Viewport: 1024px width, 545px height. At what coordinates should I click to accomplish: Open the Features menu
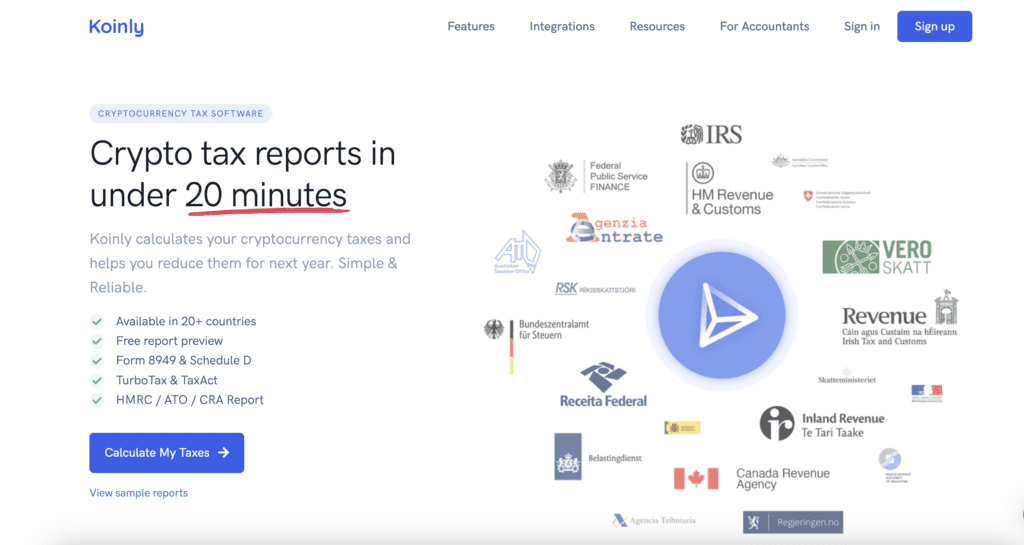471,27
